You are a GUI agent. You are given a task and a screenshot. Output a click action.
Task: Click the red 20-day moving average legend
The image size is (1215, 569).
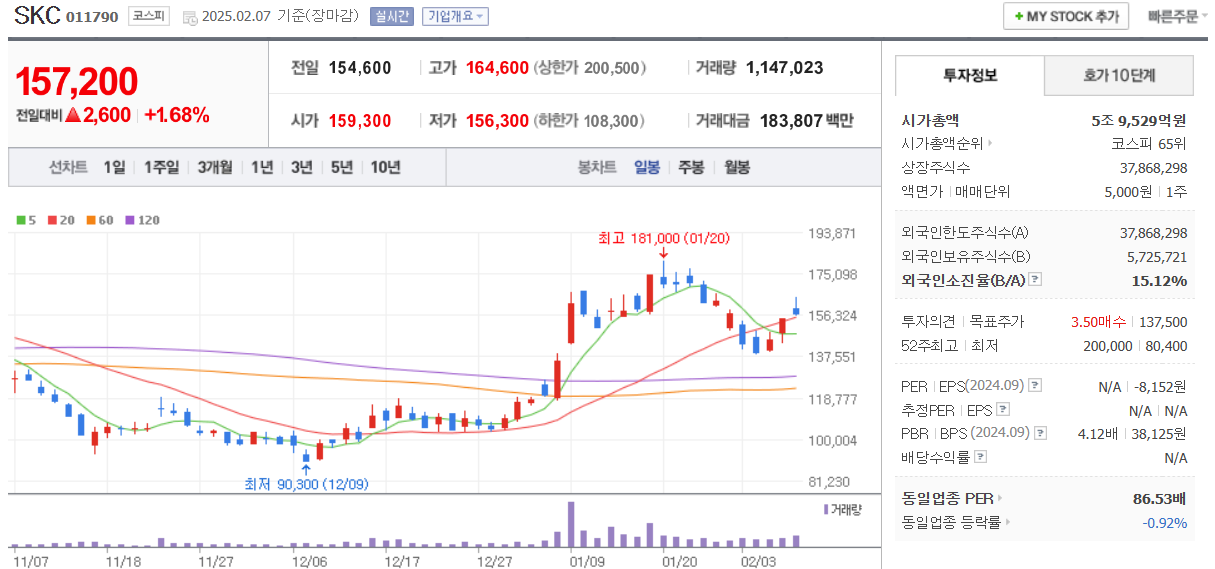(x=59, y=220)
